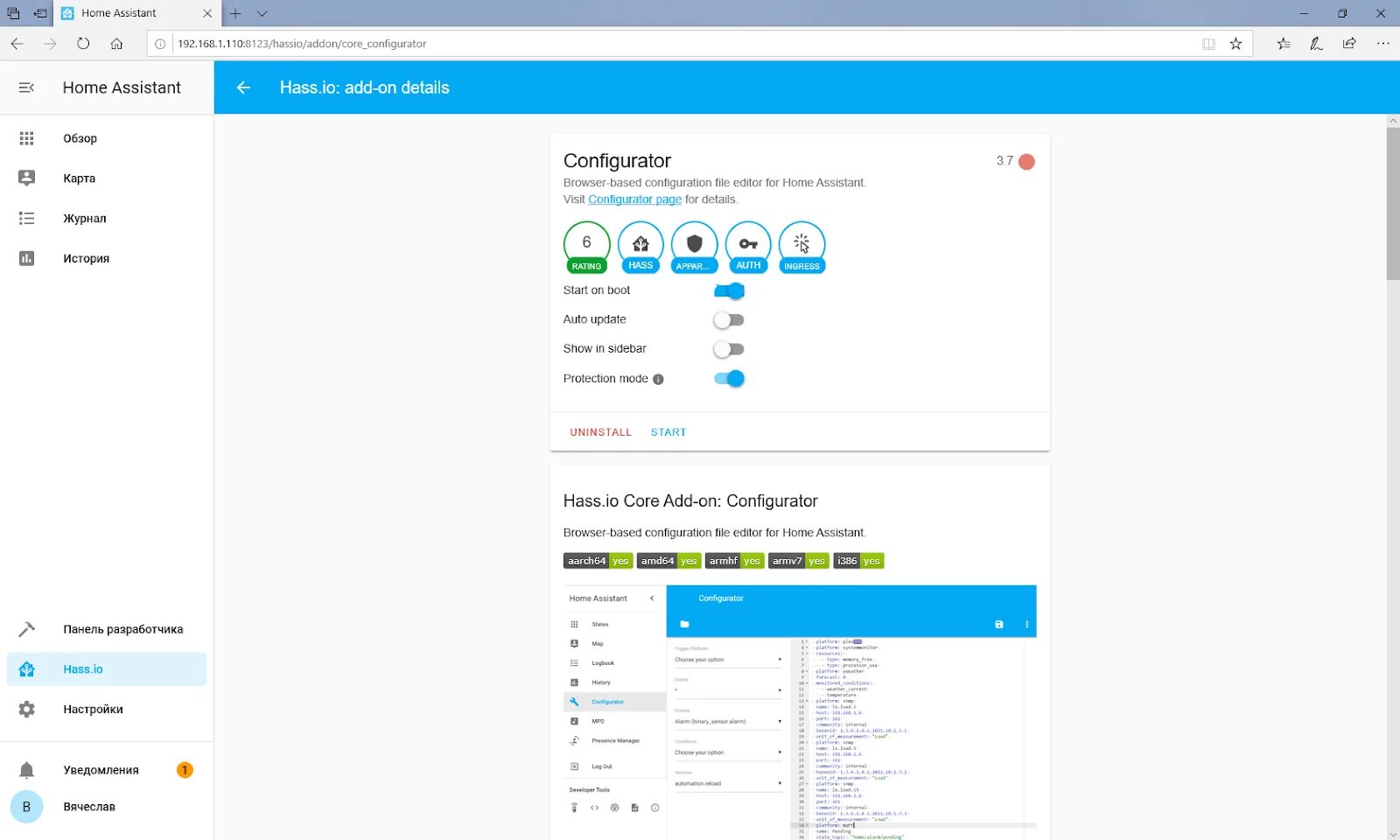Turn off Protection mode toggle
Screen dimensions: 1400x840
(x=729, y=379)
